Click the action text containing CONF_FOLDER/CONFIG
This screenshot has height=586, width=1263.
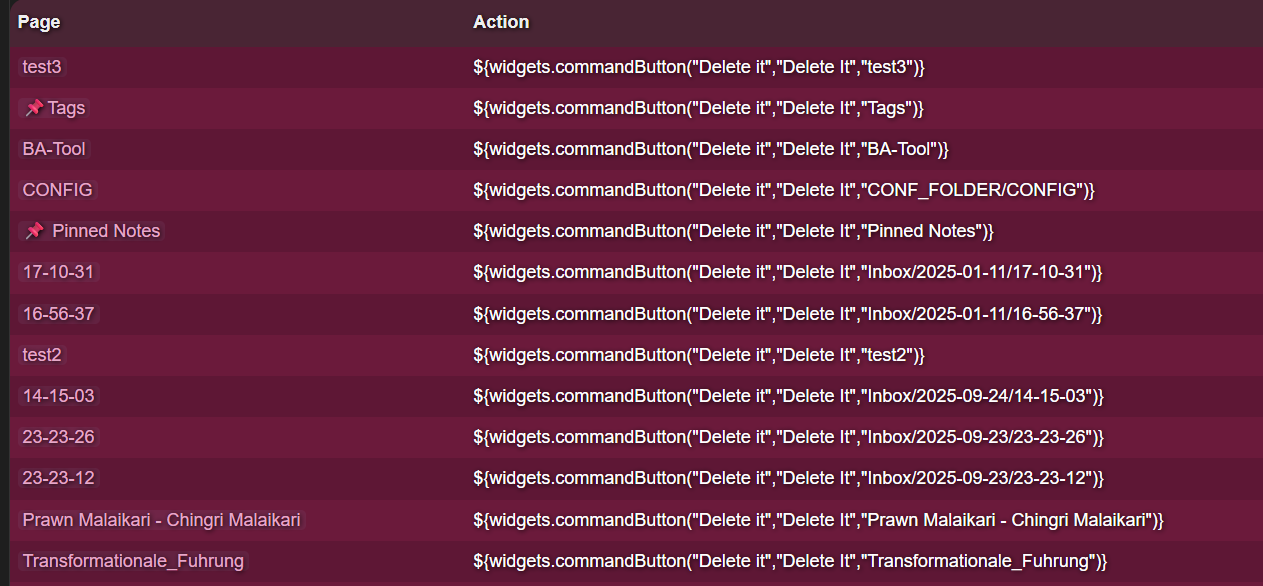pyautogui.click(x=785, y=190)
